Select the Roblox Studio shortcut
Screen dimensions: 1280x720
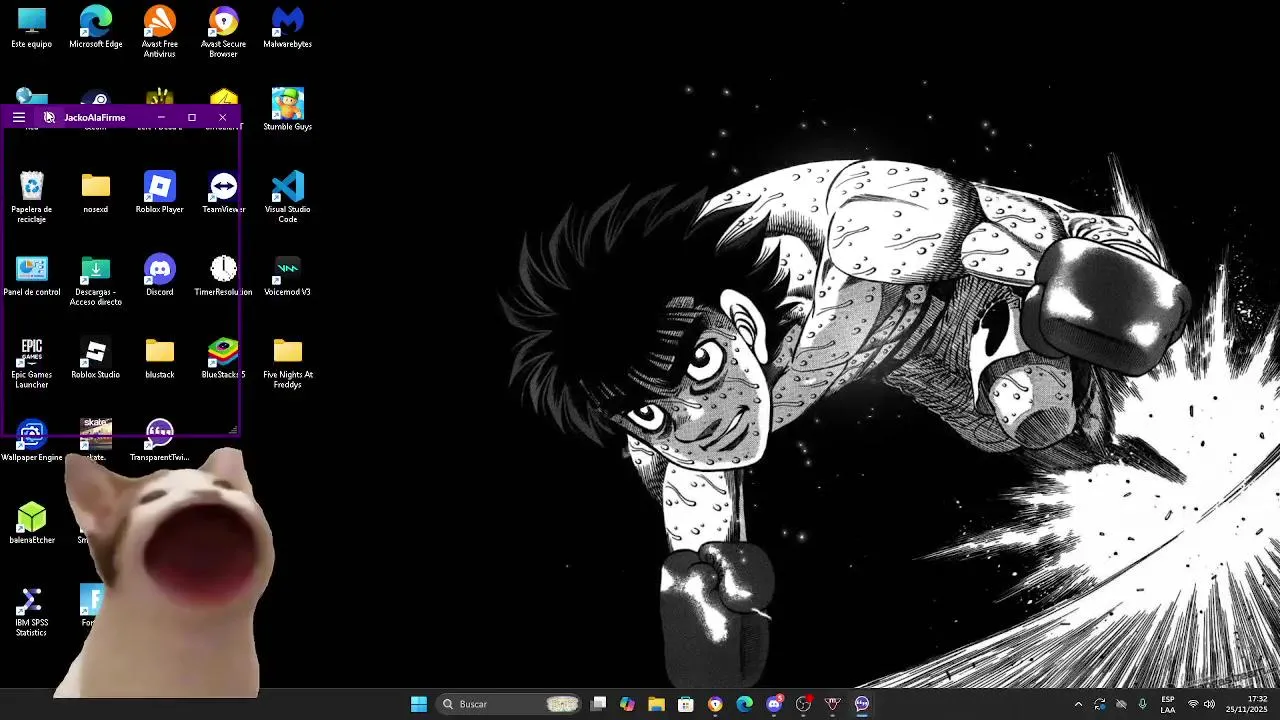(96, 359)
